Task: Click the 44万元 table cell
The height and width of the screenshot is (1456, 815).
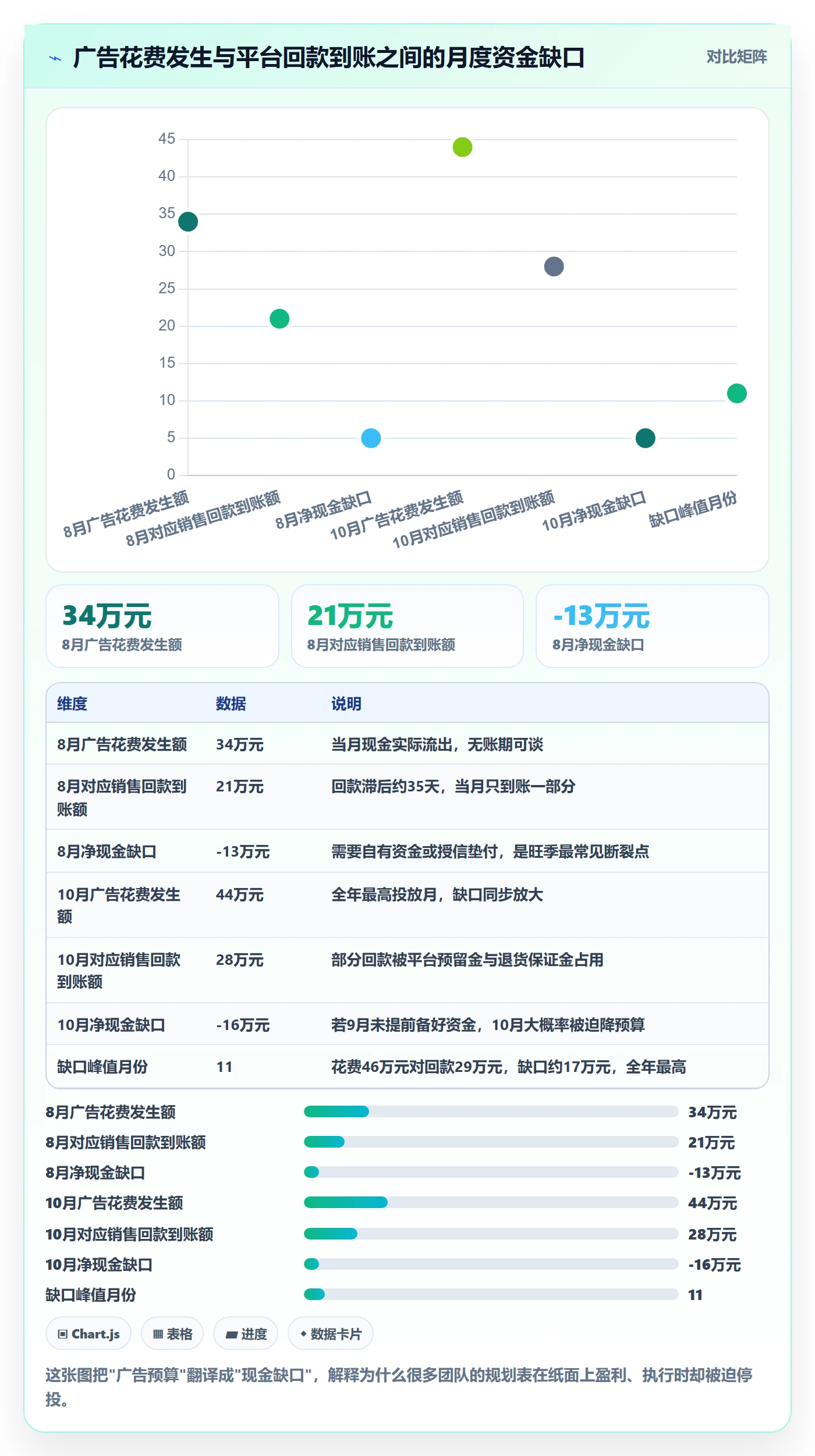Action: click(240, 894)
